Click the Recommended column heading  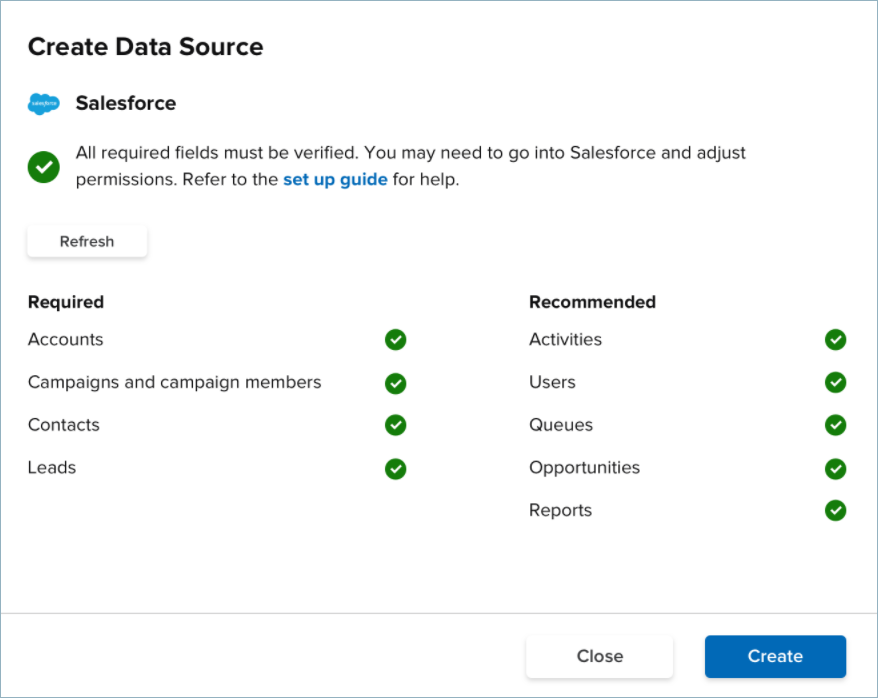(592, 302)
